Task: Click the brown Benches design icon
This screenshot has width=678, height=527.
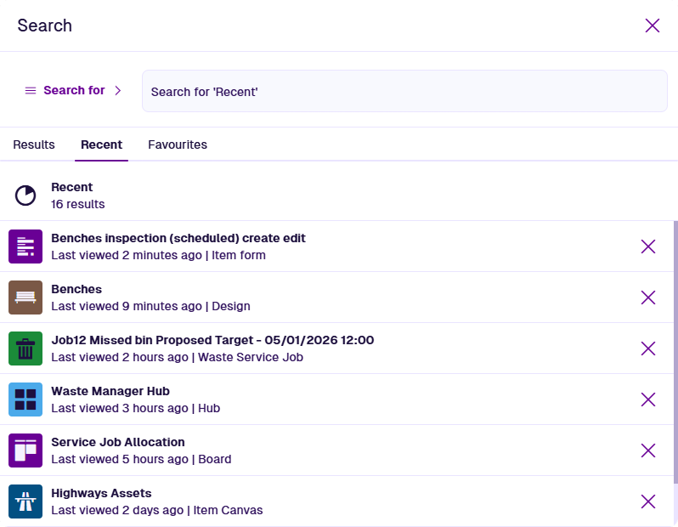Action: click(x=26, y=297)
